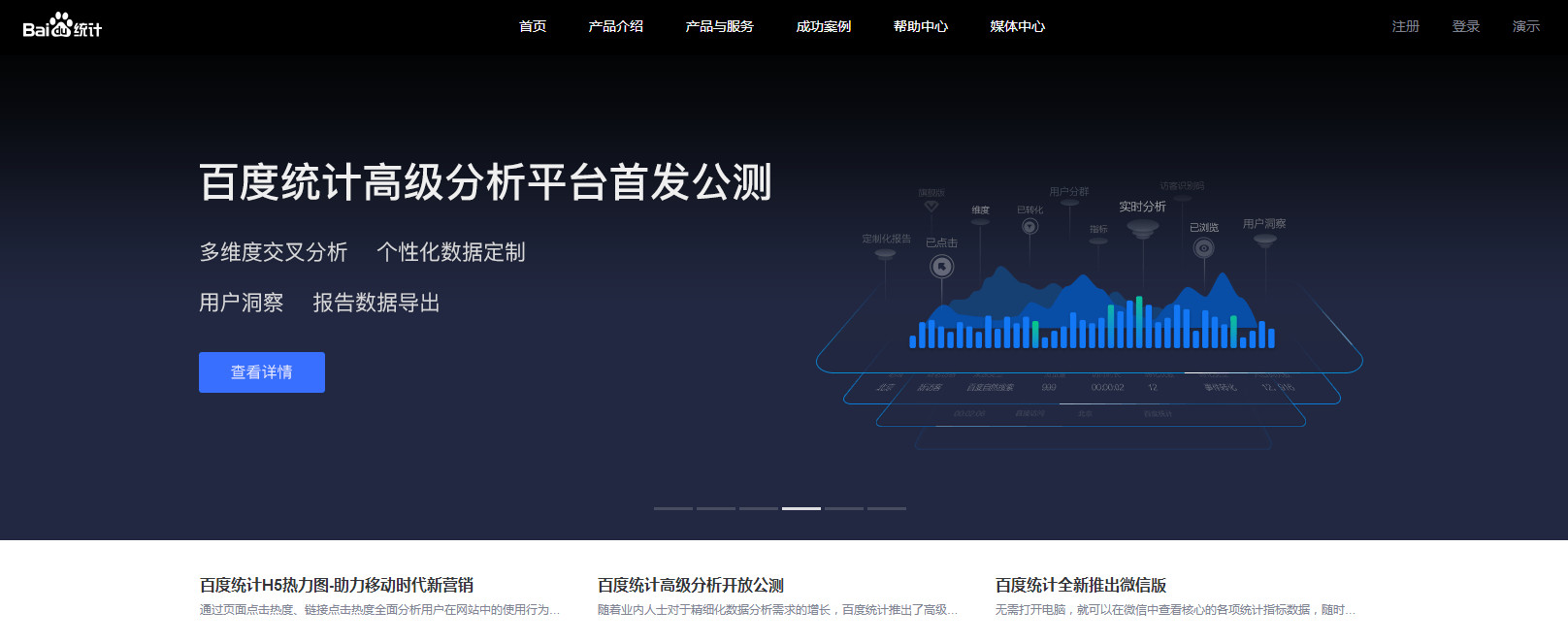Click the text 多维度交叉分析
Screen dimensions: 1568x643
click(274, 252)
